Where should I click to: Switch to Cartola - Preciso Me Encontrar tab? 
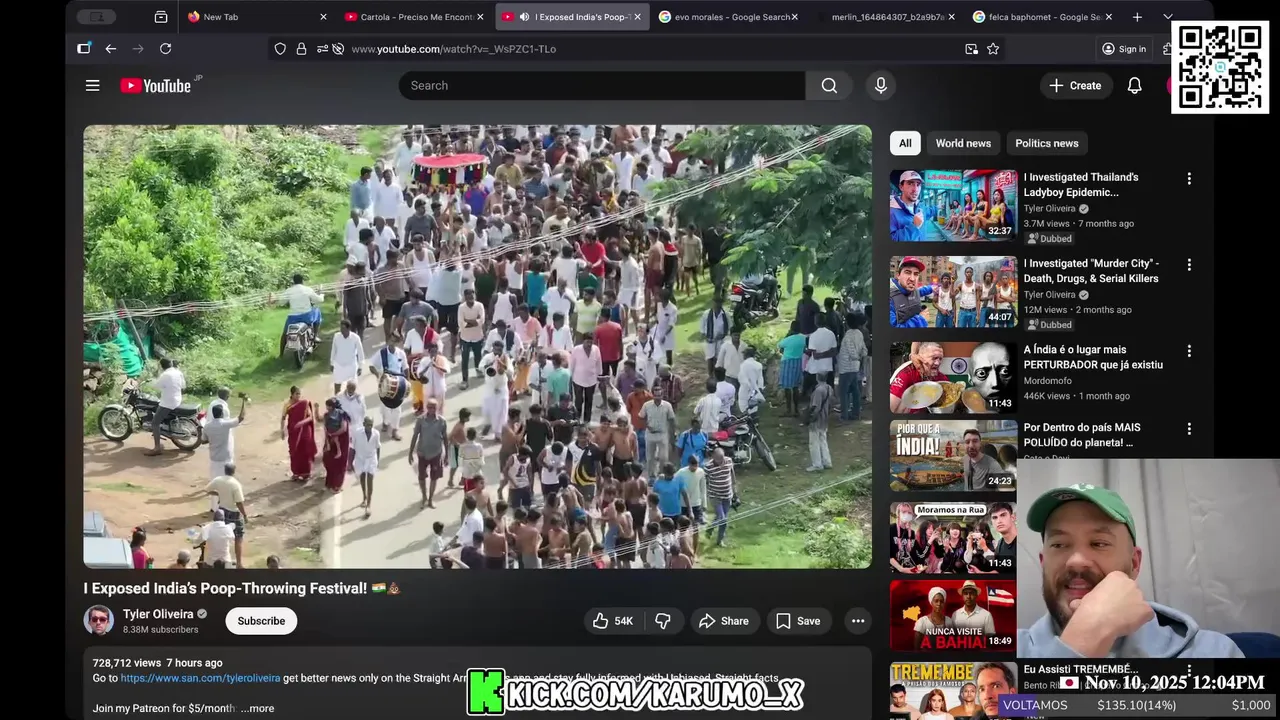coord(415,17)
